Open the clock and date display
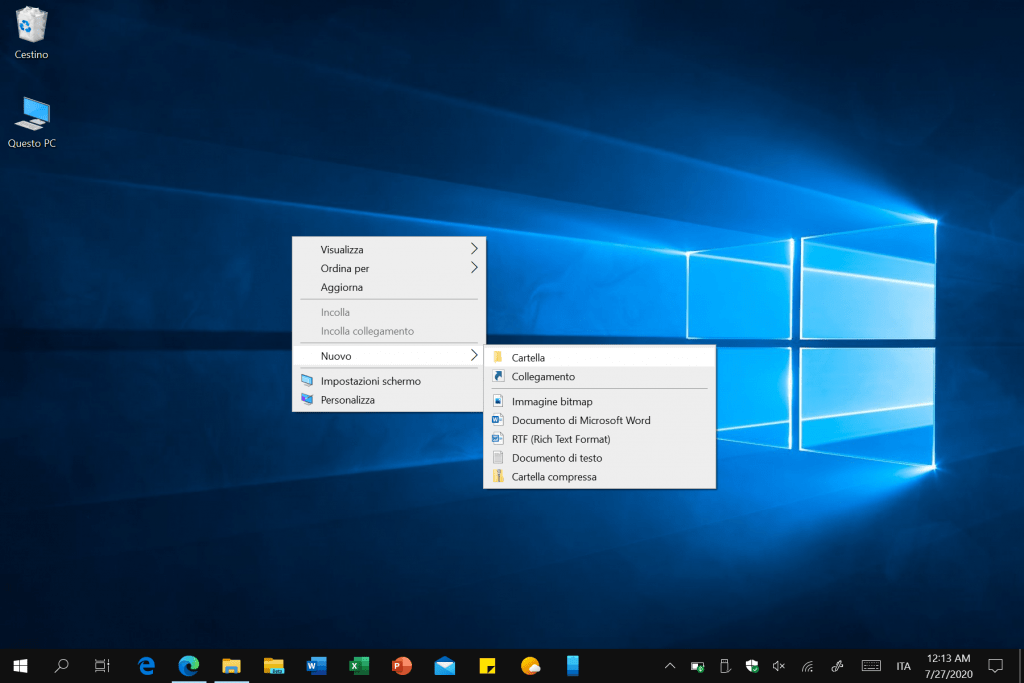 click(948, 665)
